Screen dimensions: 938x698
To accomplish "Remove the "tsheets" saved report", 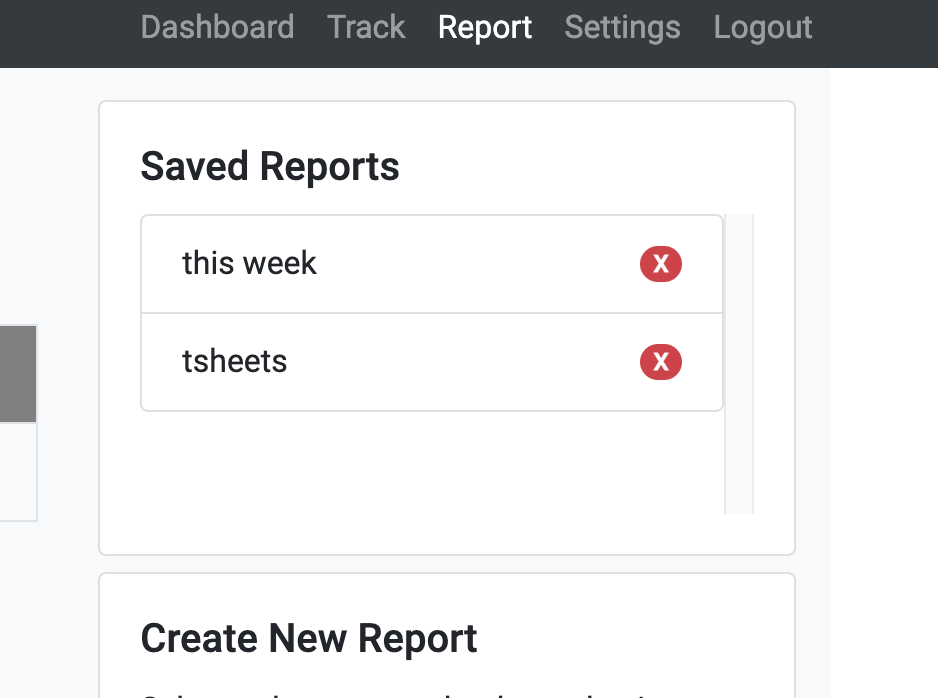I will point(660,362).
